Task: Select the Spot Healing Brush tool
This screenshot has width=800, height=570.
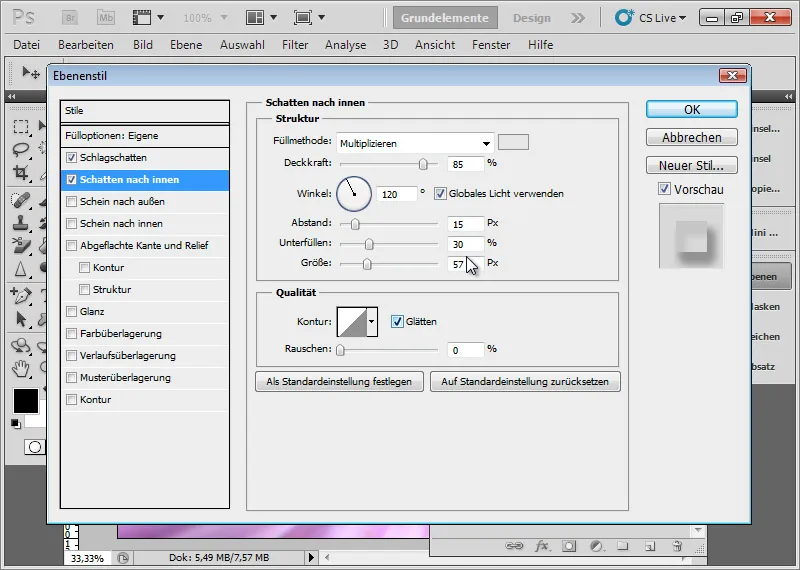Action: [21, 200]
